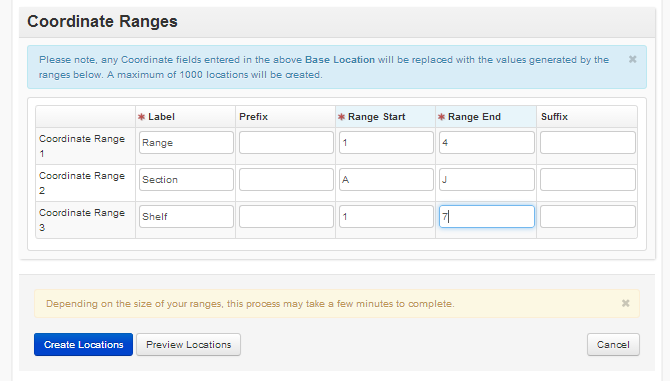This screenshot has width=670, height=381.
Task: Edit Range End field containing J
Action: tap(487, 179)
